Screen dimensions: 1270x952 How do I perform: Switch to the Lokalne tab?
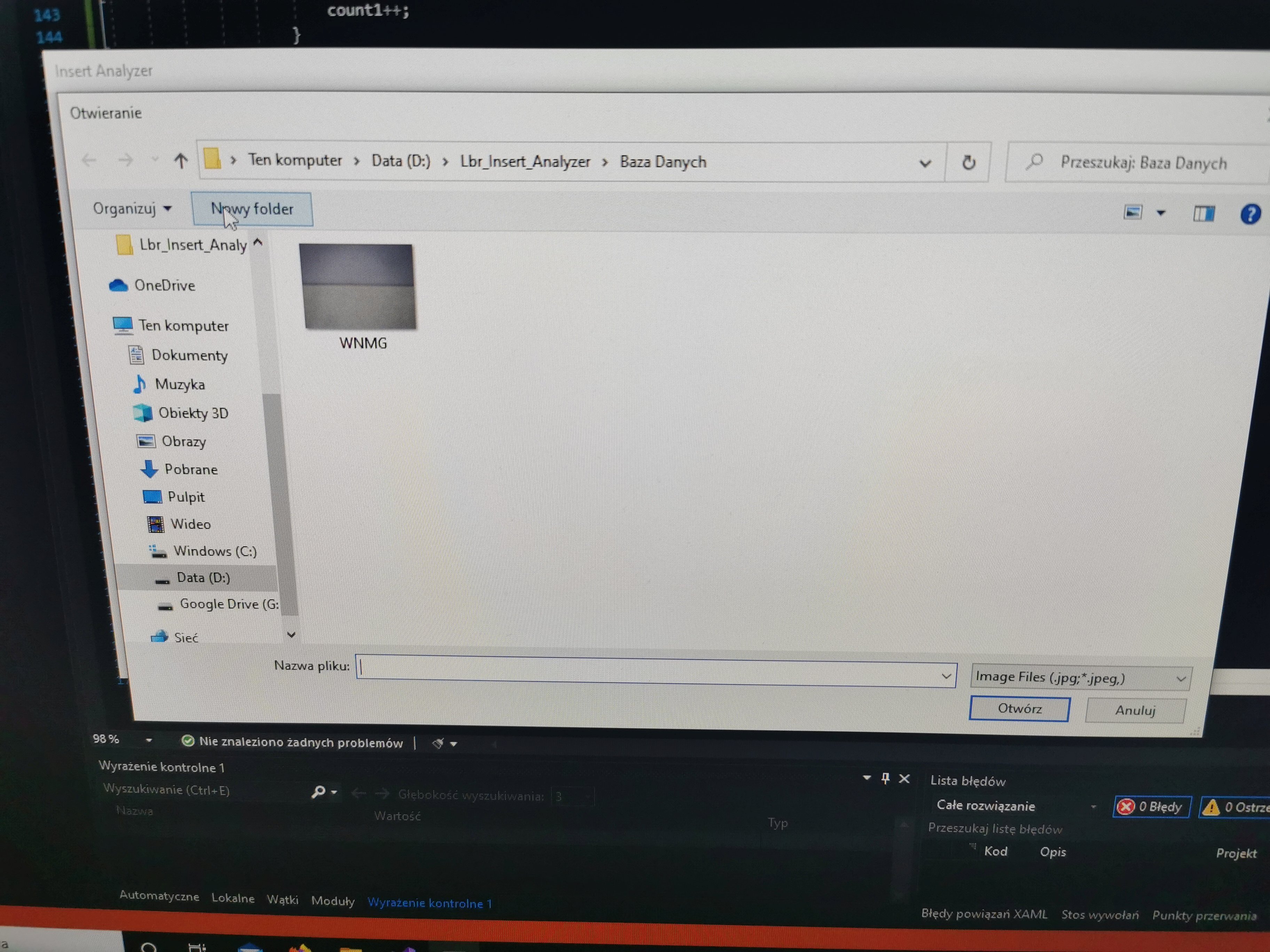pos(233,898)
